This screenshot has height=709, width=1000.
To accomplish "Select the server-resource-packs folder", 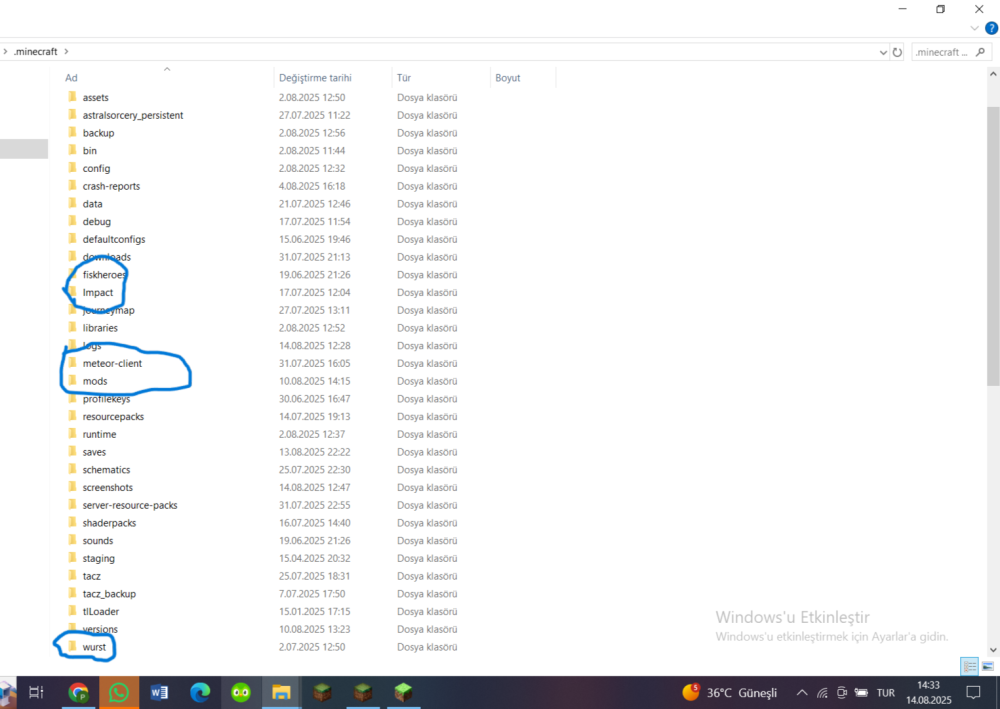I will (129, 506).
